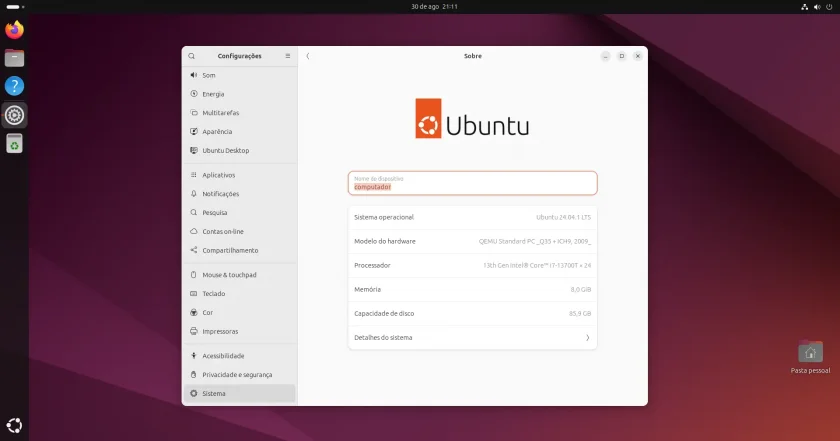Click the Capacidade de disco row
The image size is (840, 441).
[472, 313]
